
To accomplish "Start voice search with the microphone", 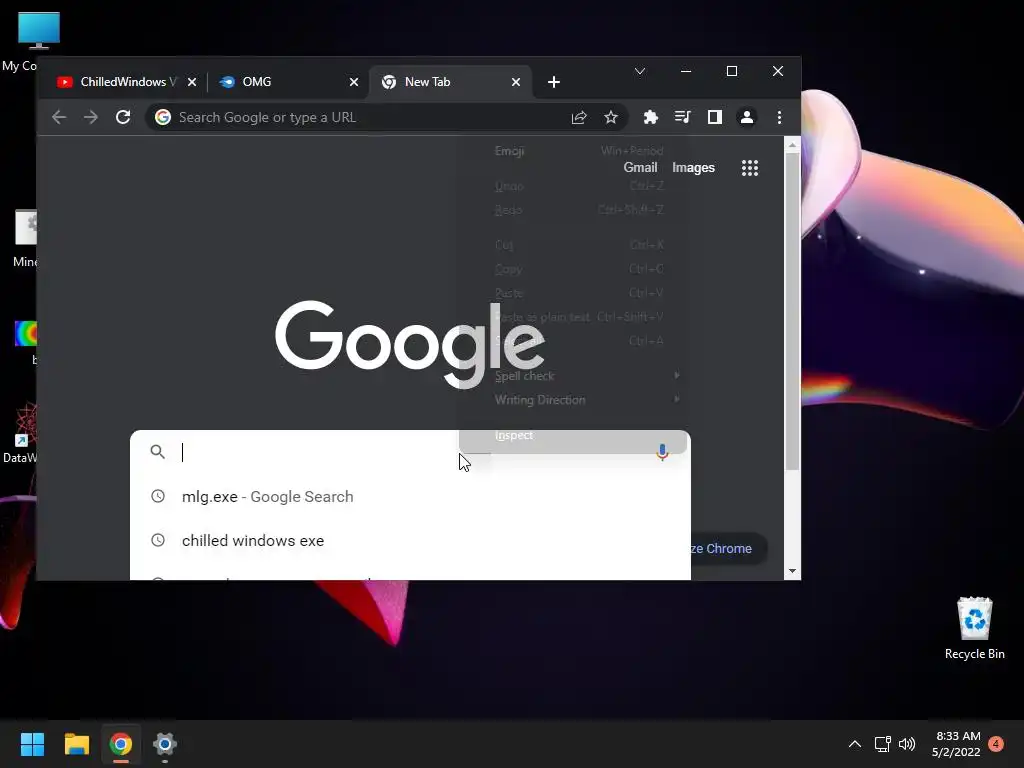I will tap(662, 452).
